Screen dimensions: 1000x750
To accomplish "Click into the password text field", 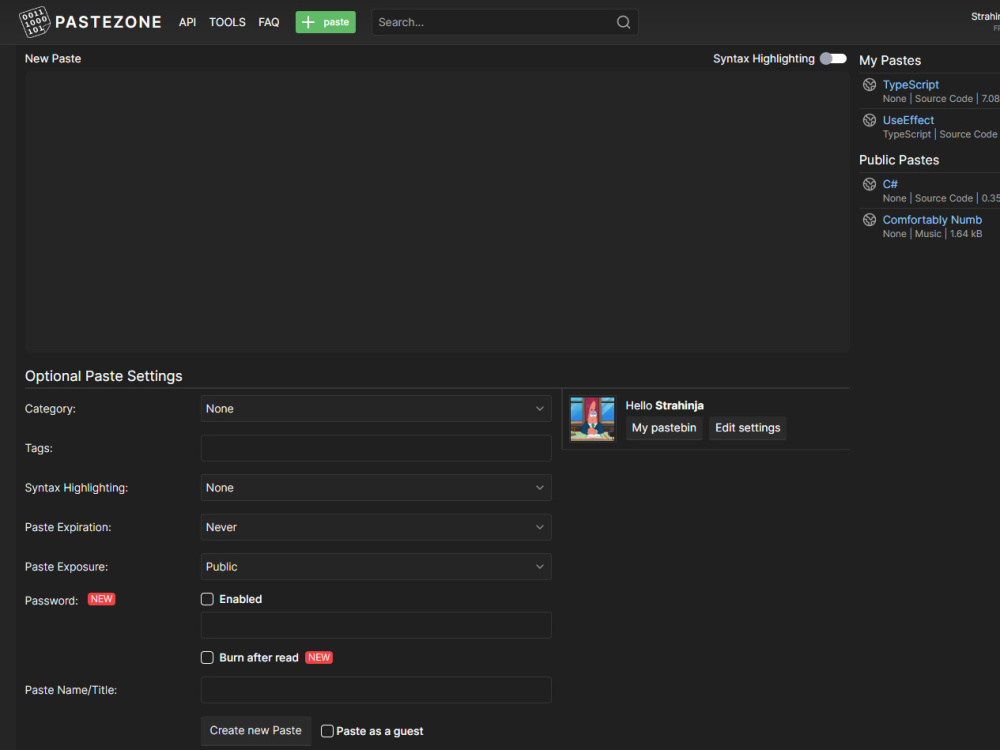I will [x=376, y=626].
